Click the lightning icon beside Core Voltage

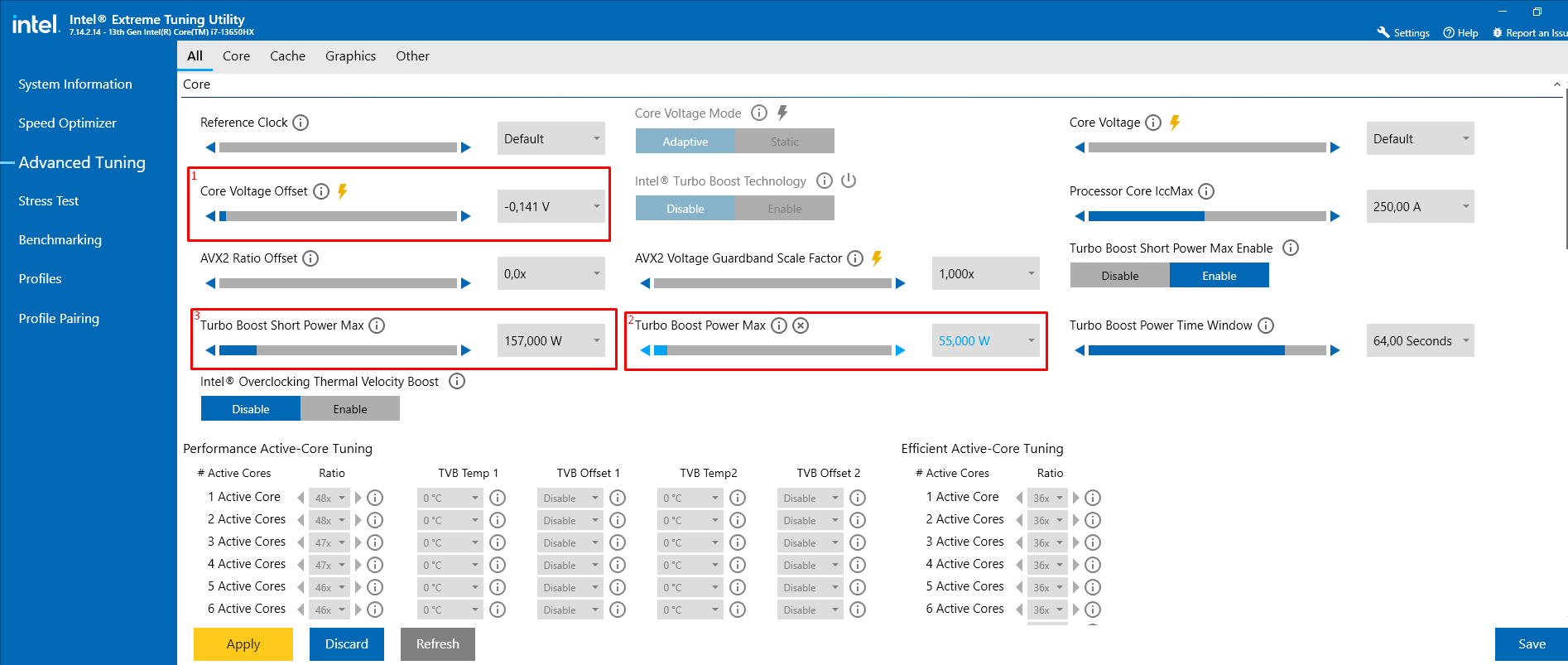coord(1175,123)
